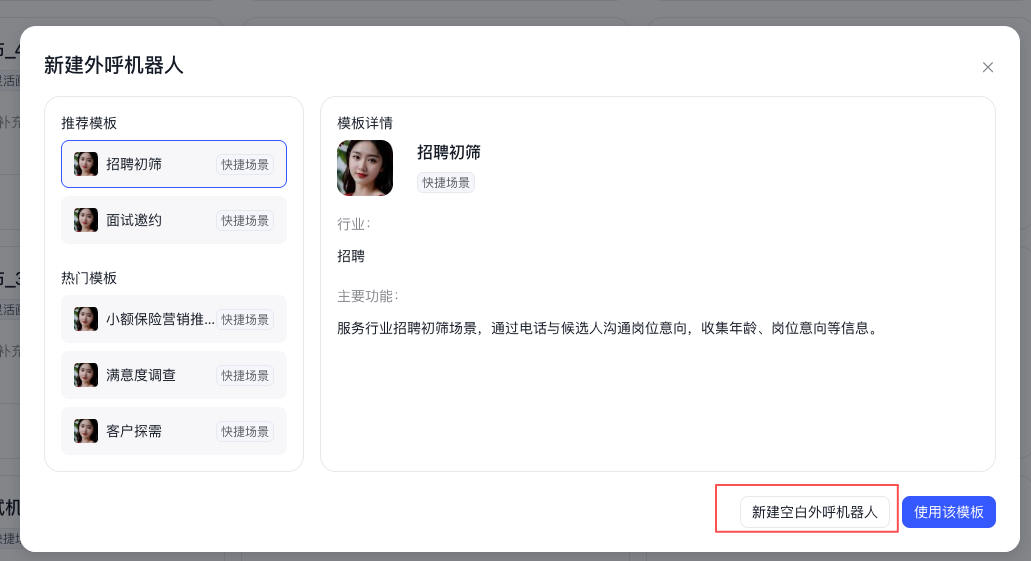Choose the 小额保险营销推... hot template
1031x561 pixels.
[x=160, y=319]
